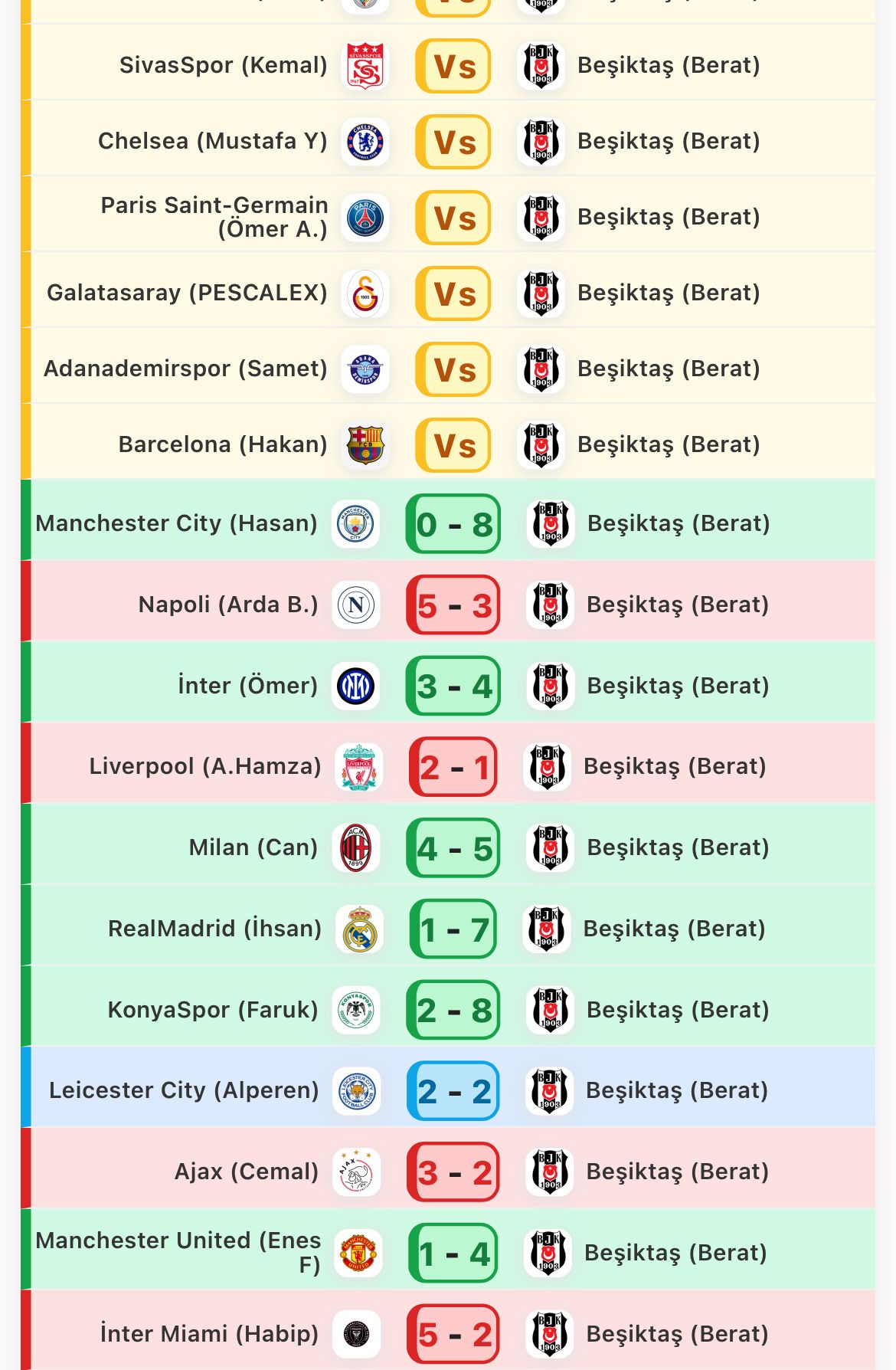This screenshot has height=1370, width=896.
Task: Open Liverpool (A.Hamza) team name
Action: [x=204, y=766]
